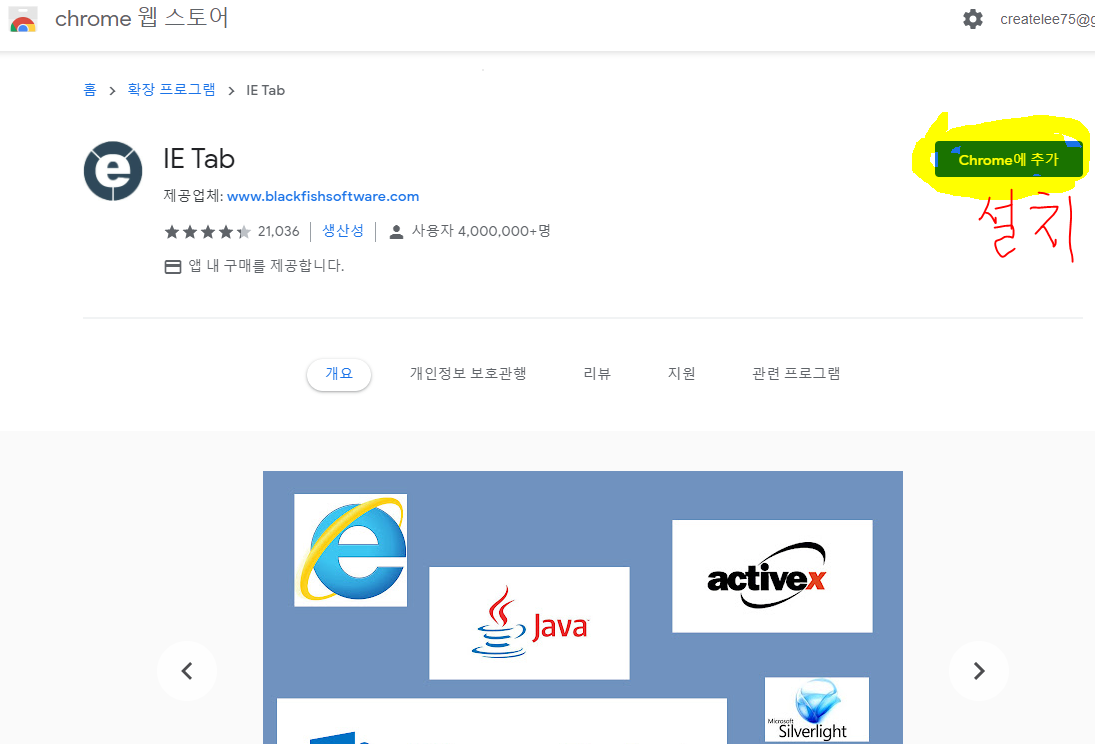The height and width of the screenshot is (744, 1095).
Task: Open 확장 프로그램 breadcrumb link
Action: 171,89
